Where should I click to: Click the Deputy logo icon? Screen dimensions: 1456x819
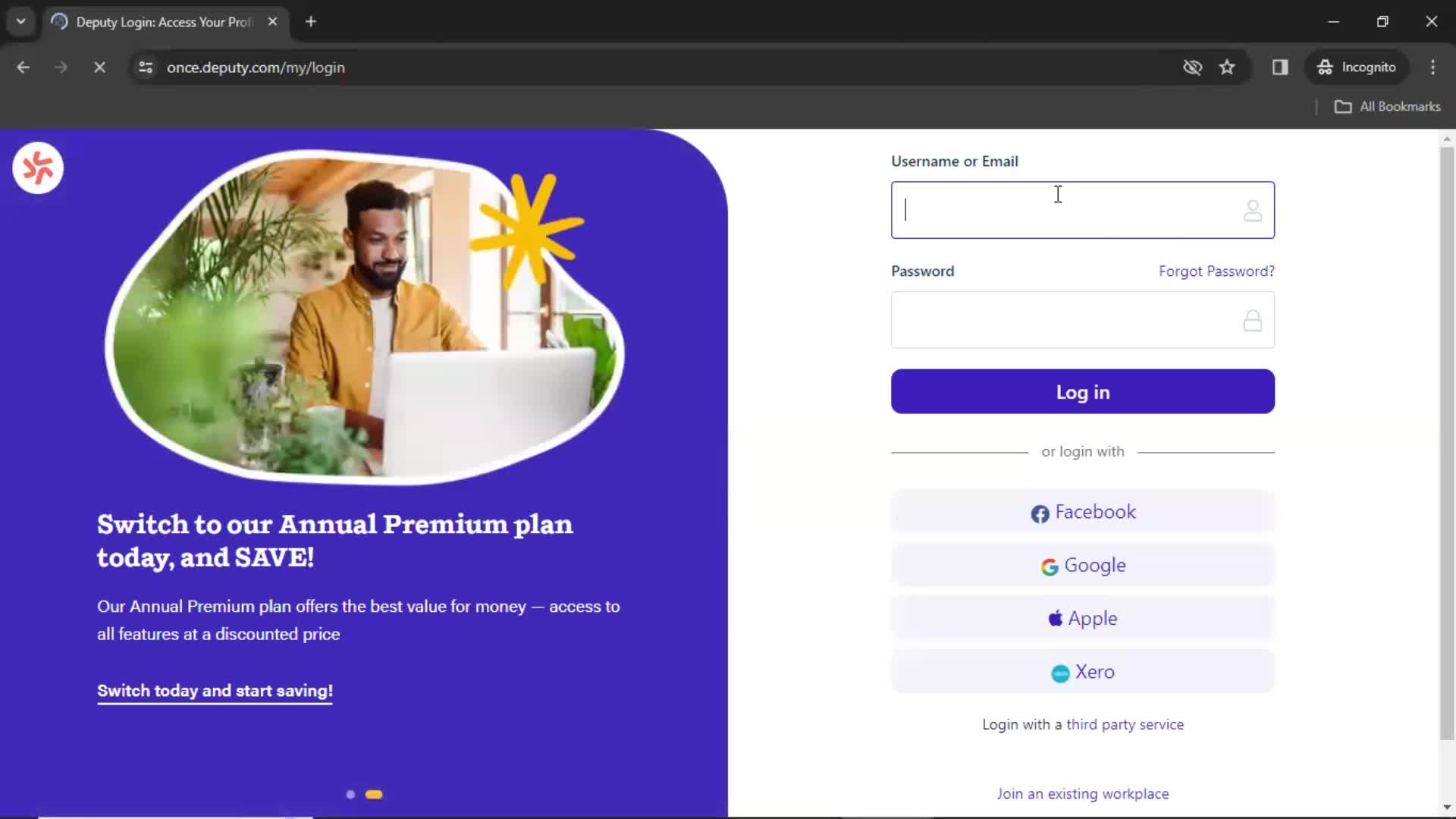pos(37,168)
